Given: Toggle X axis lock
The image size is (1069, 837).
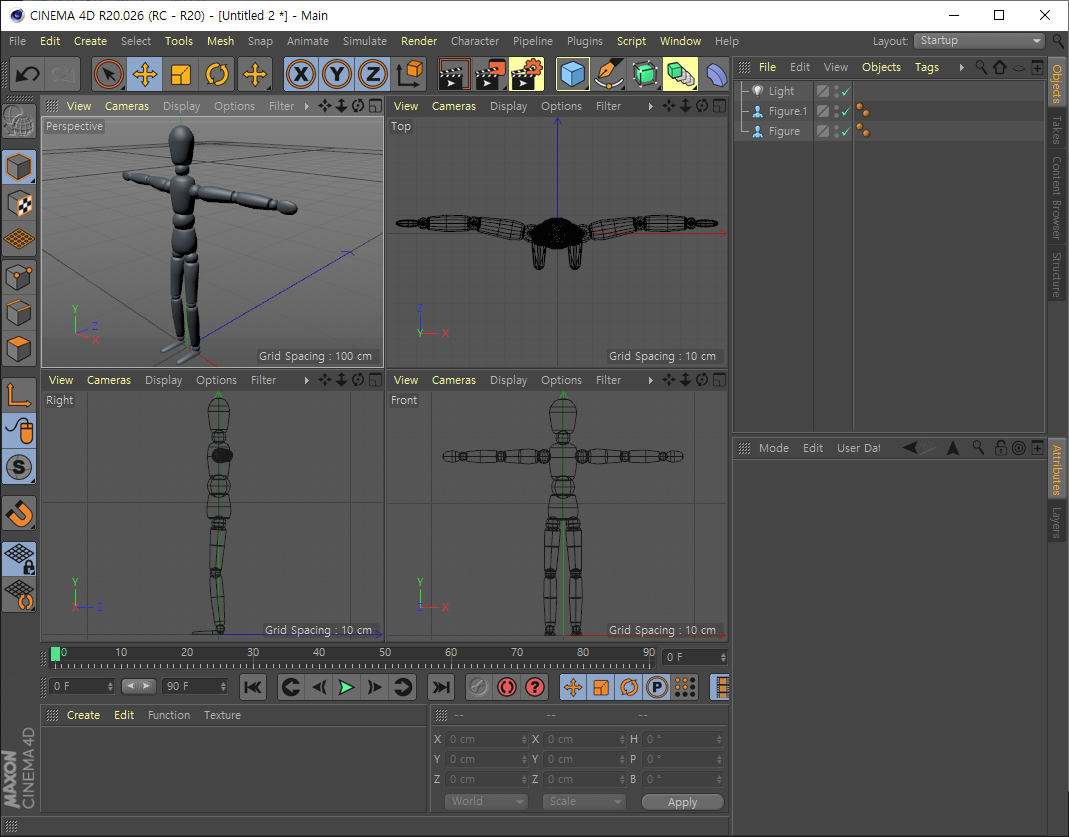Looking at the screenshot, I should (301, 74).
